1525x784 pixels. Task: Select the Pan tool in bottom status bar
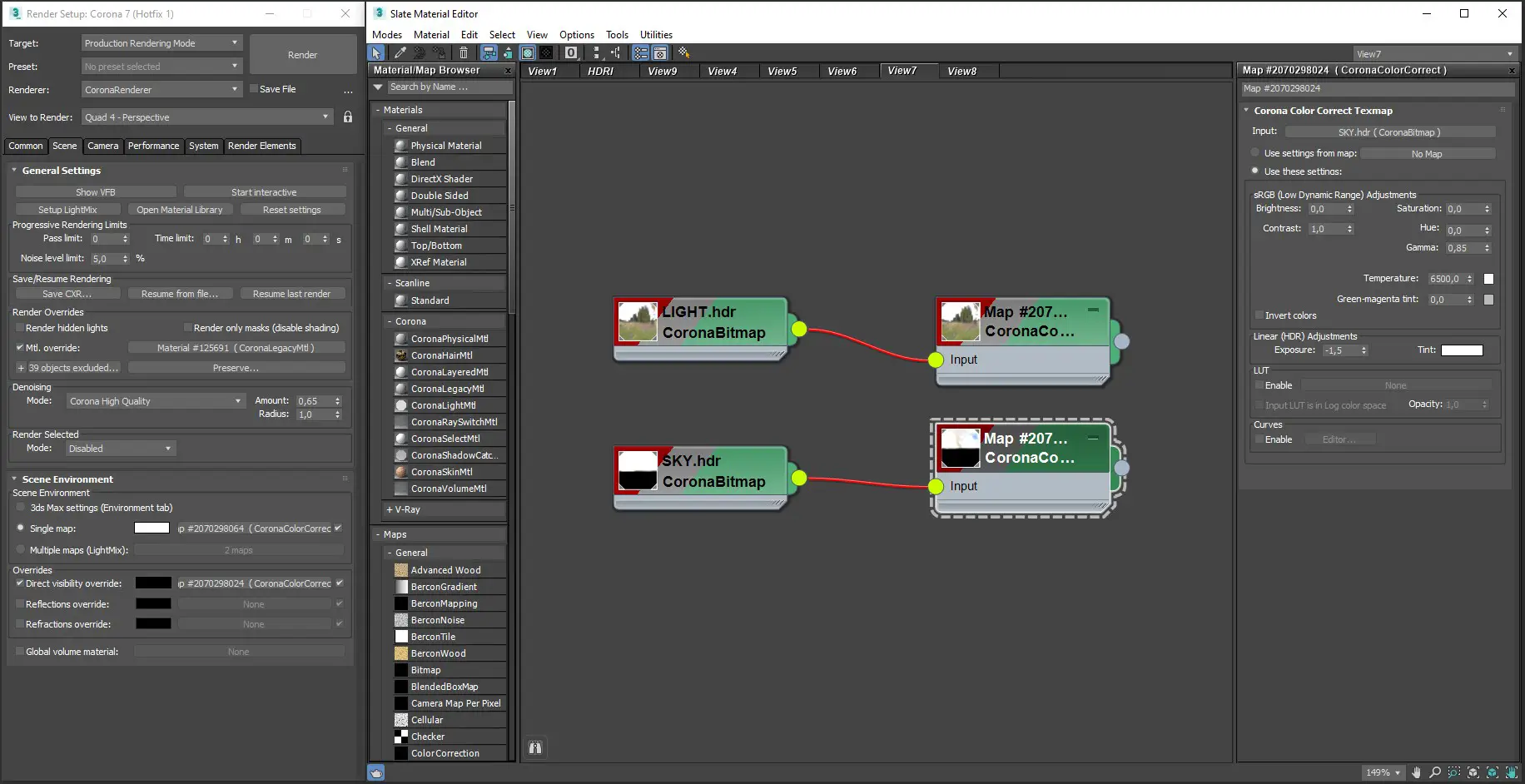point(1417,773)
